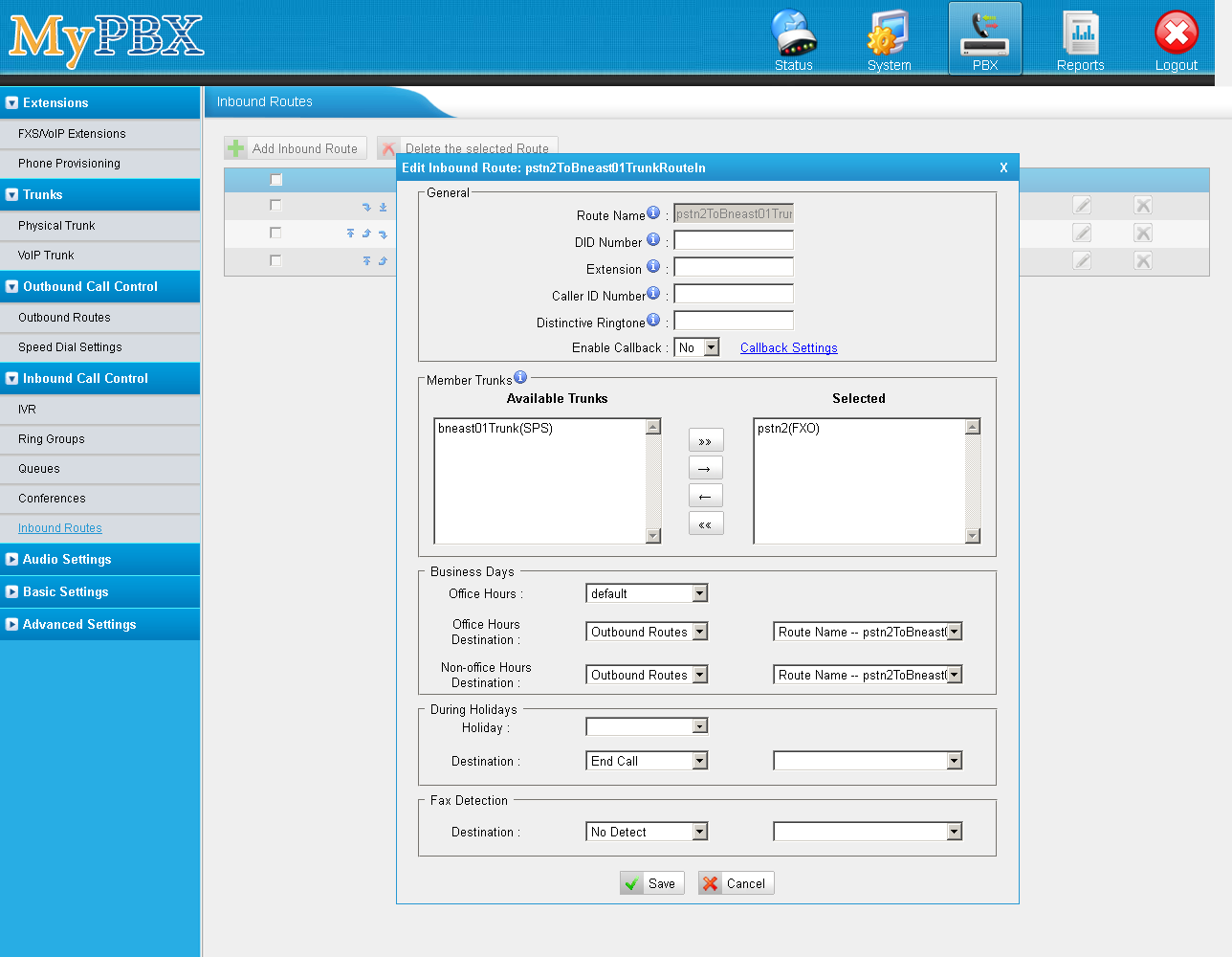Viewport: 1232px width, 957px height.
Task: Move second route to the top
Action: [x=350, y=234]
